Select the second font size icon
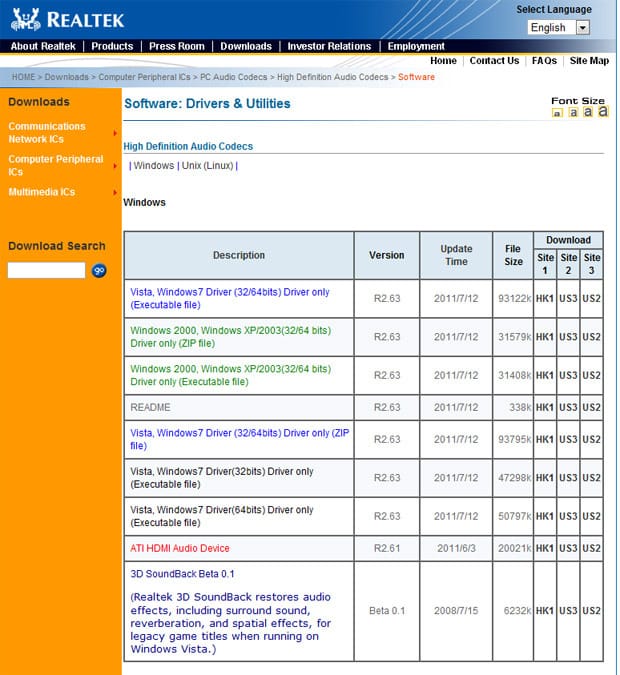Screen dimensions: 620x675 [x=573, y=112]
